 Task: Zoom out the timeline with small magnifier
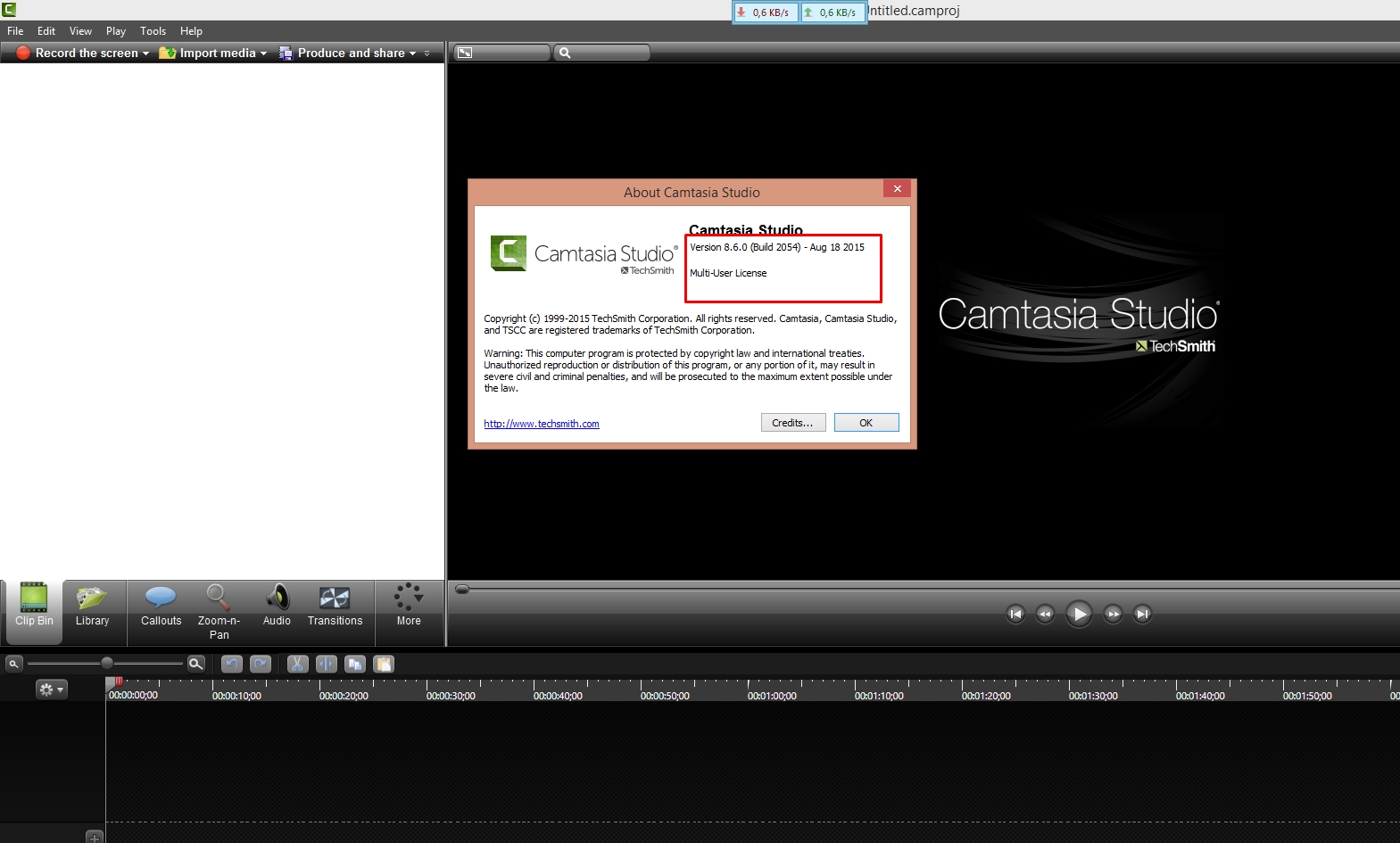[x=13, y=664]
